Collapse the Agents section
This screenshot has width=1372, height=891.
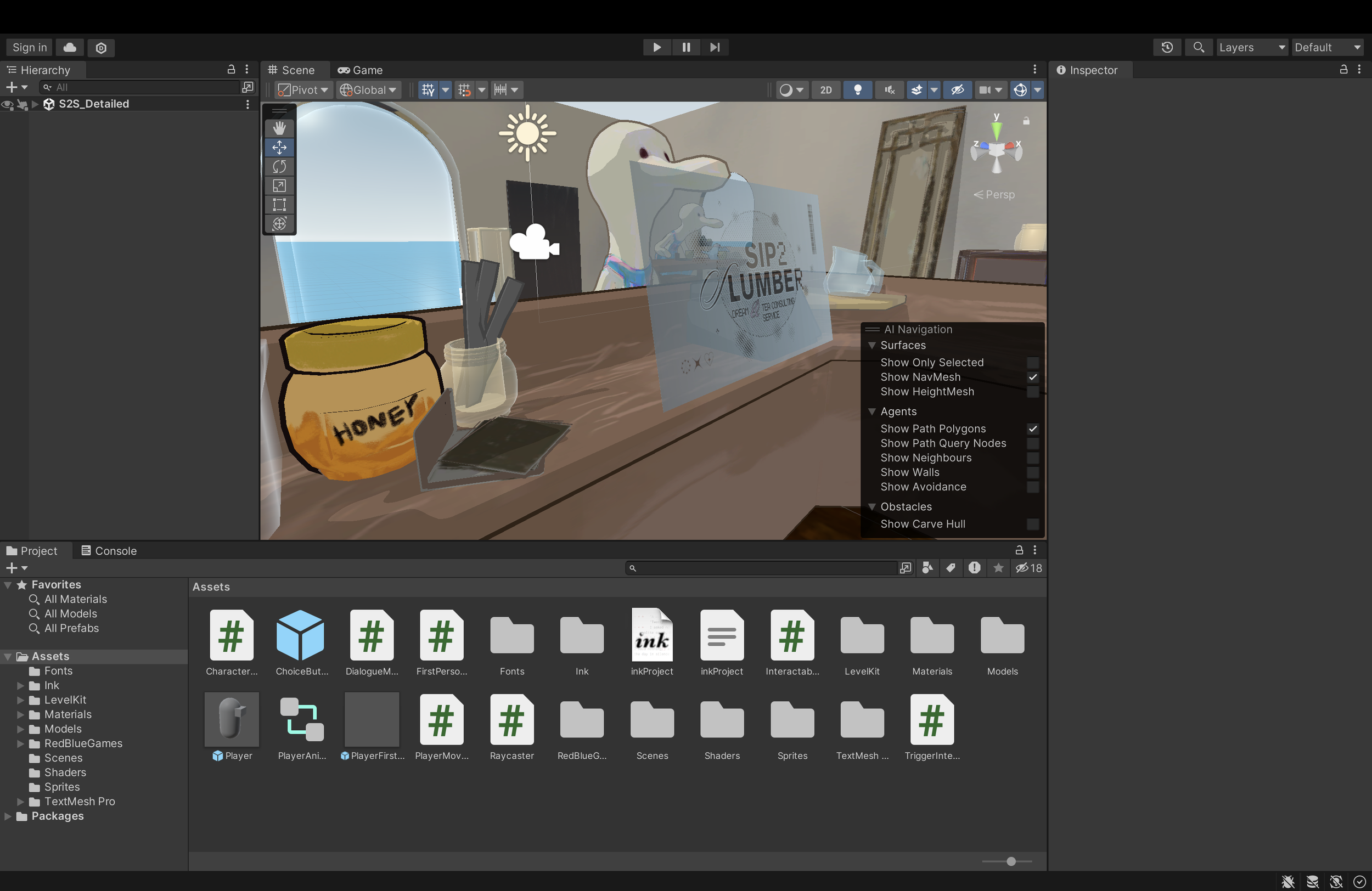pyautogui.click(x=871, y=411)
